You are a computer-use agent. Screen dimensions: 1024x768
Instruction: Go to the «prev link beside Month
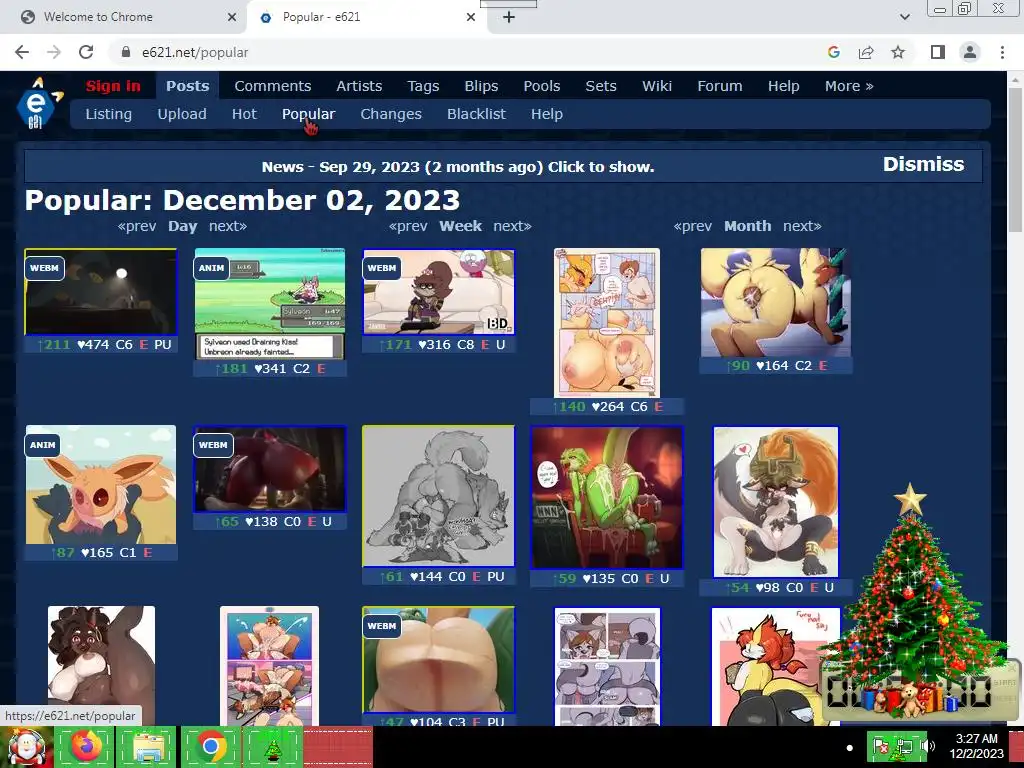coord(692,226)
